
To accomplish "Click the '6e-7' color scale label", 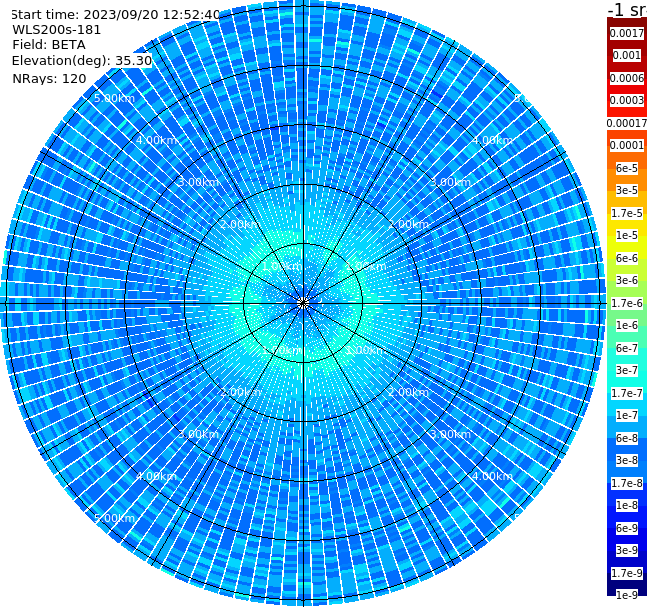I will pyautogui.click(x=627, y=348).
